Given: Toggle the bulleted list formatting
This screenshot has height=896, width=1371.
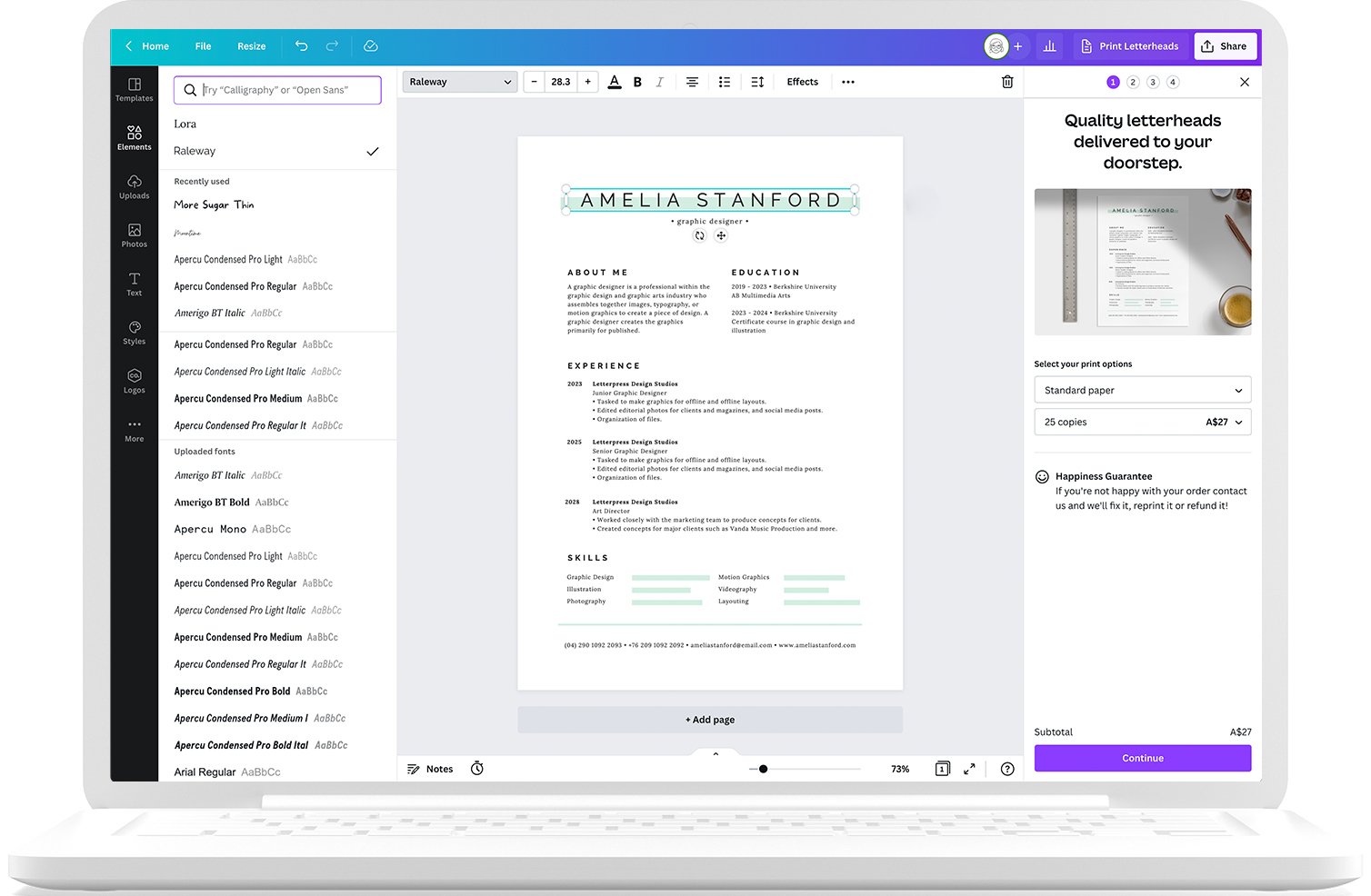Looking at the screenshot, I should (725, 81).
